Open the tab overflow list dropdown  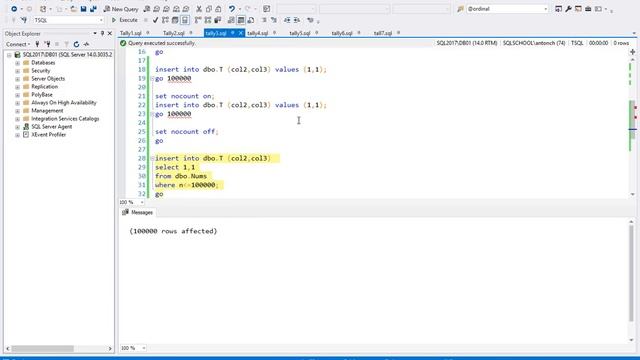(634, 33)
